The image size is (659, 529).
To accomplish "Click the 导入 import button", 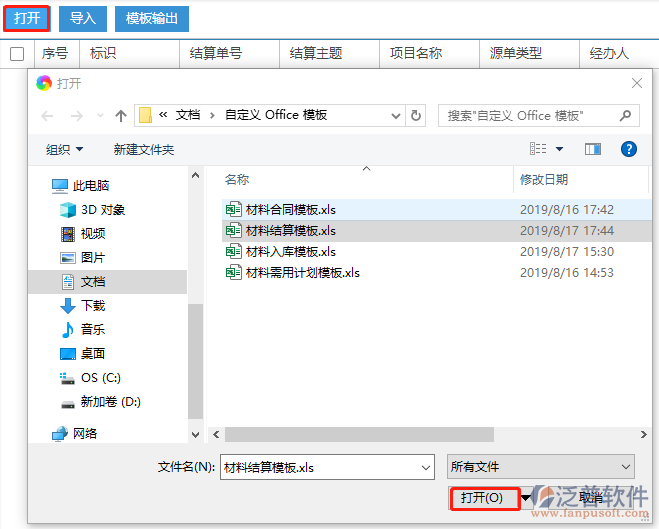I will pos(83,18).
